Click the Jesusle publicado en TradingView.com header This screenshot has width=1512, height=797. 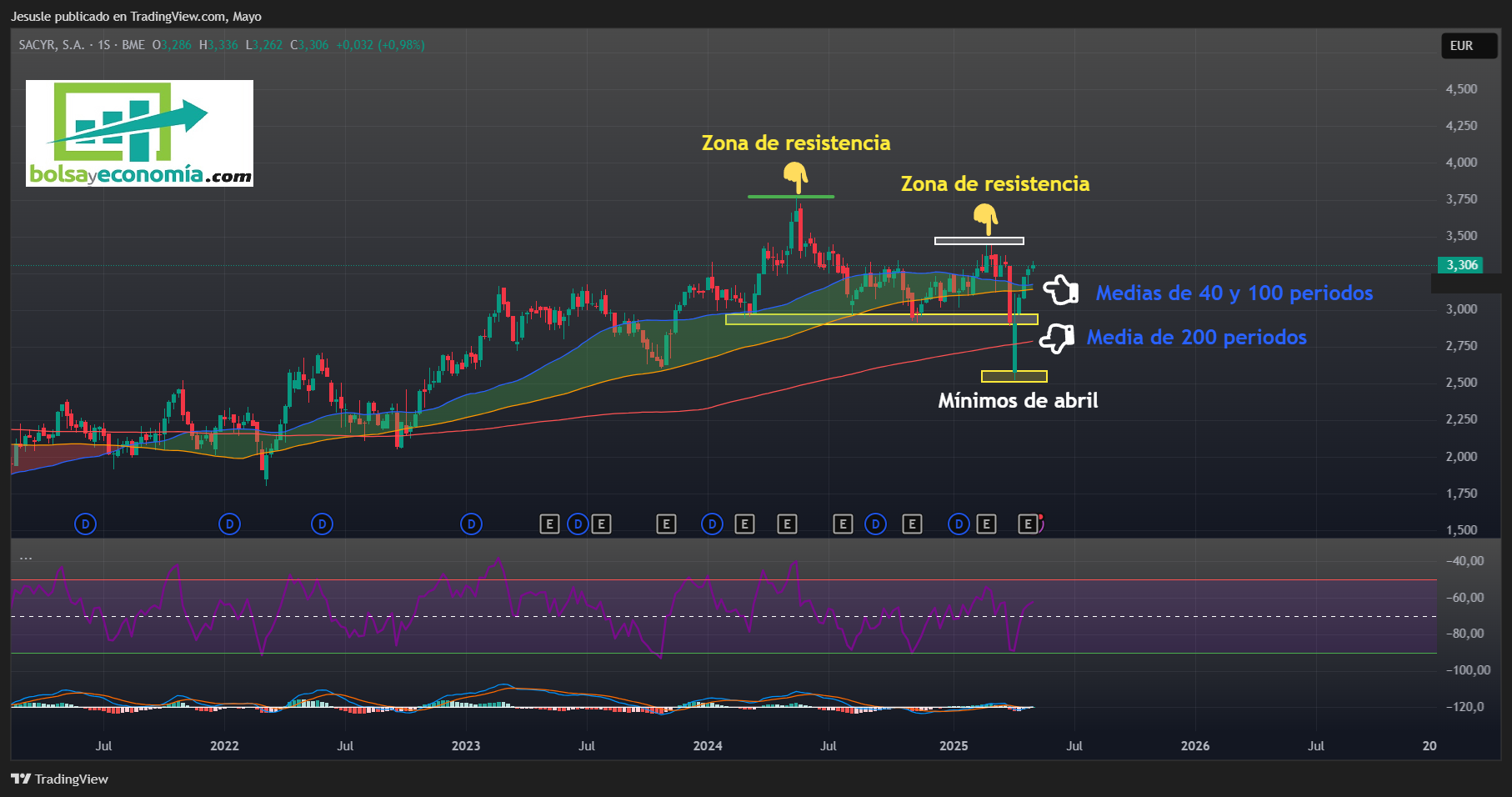[136, 16]
